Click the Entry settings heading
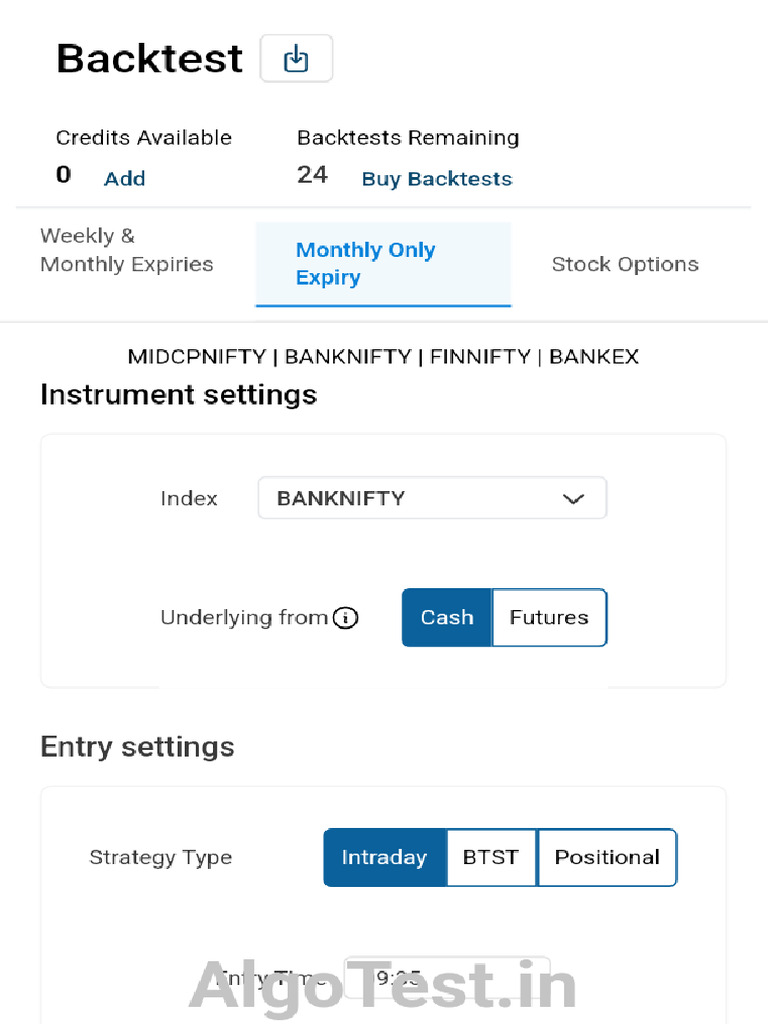The height and width of the screenshot is (1024, 768). point(137,747)
